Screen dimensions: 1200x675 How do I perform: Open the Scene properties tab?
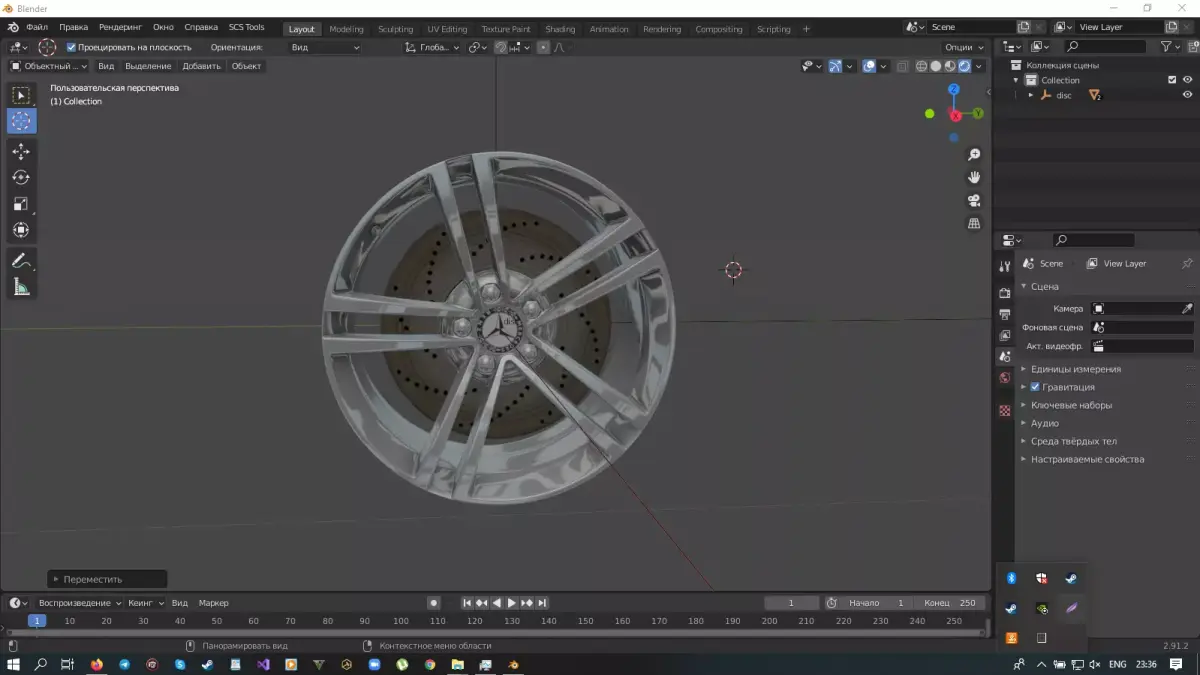point(1005,356)
